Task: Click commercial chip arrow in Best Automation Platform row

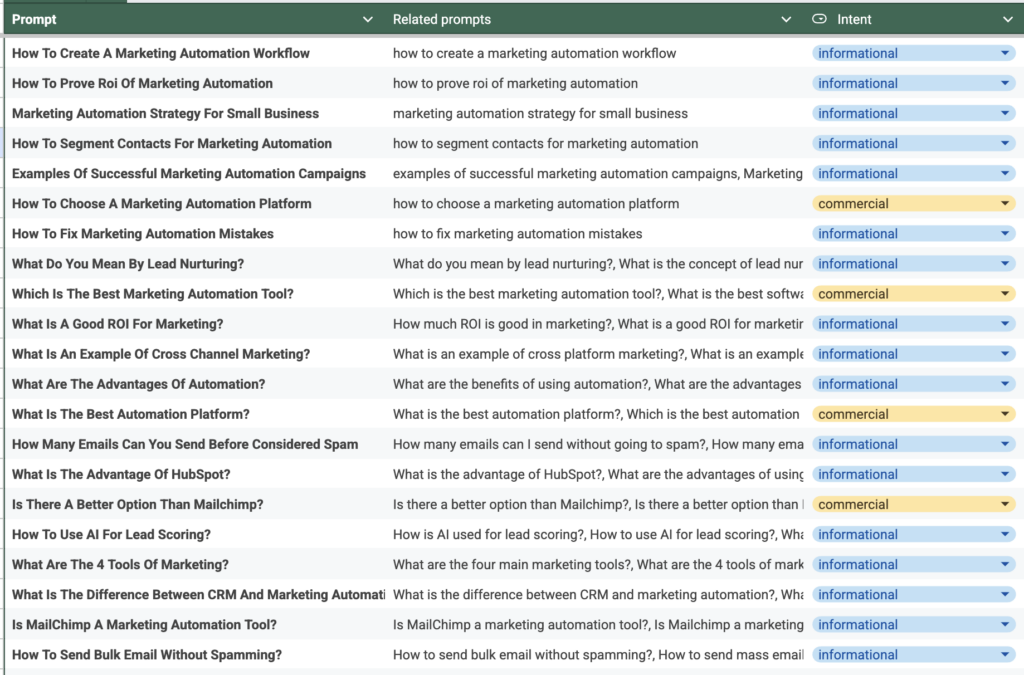Action: [1005, 414]
